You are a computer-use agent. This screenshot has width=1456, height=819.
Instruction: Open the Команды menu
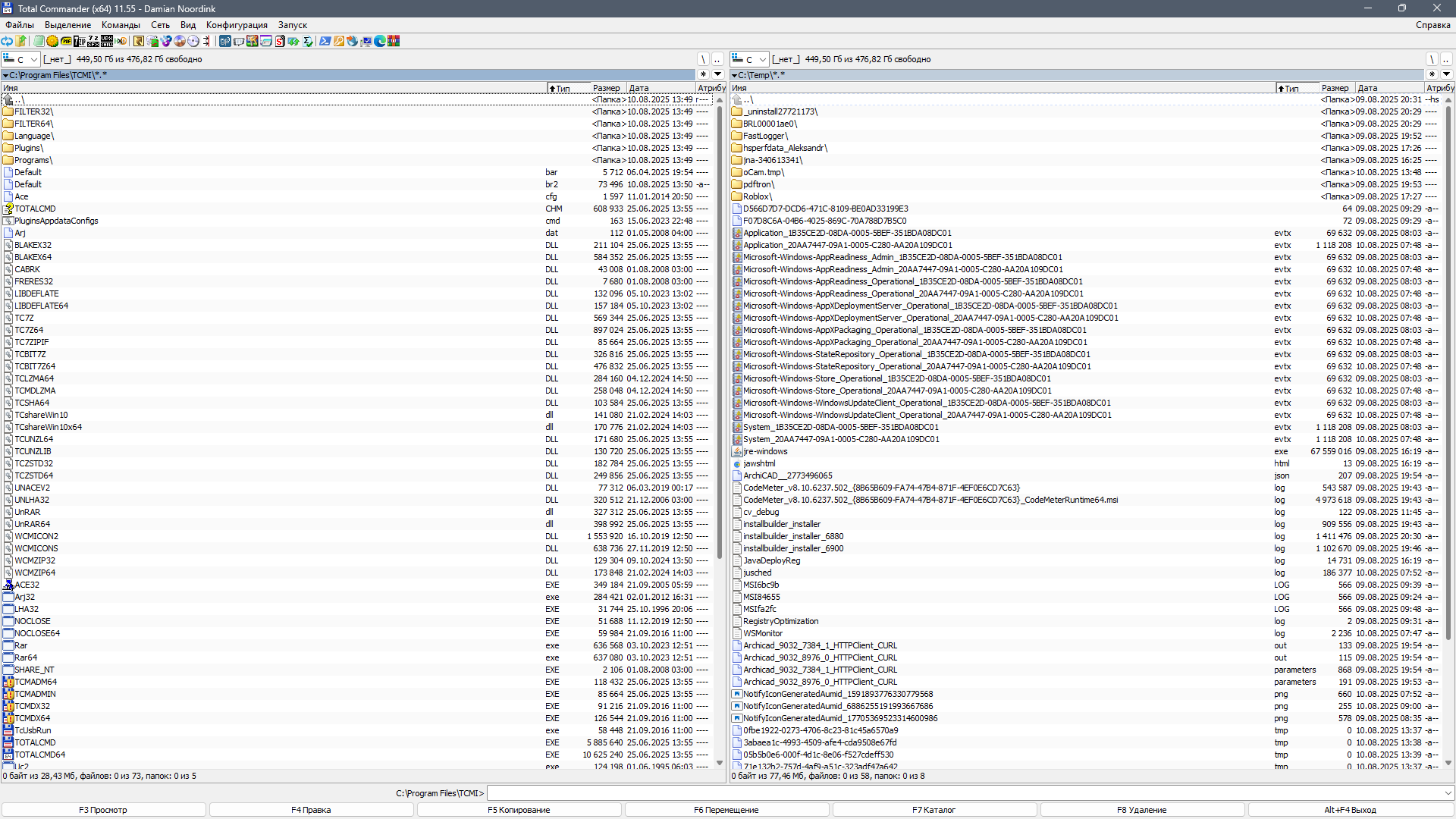click(121, 25)
